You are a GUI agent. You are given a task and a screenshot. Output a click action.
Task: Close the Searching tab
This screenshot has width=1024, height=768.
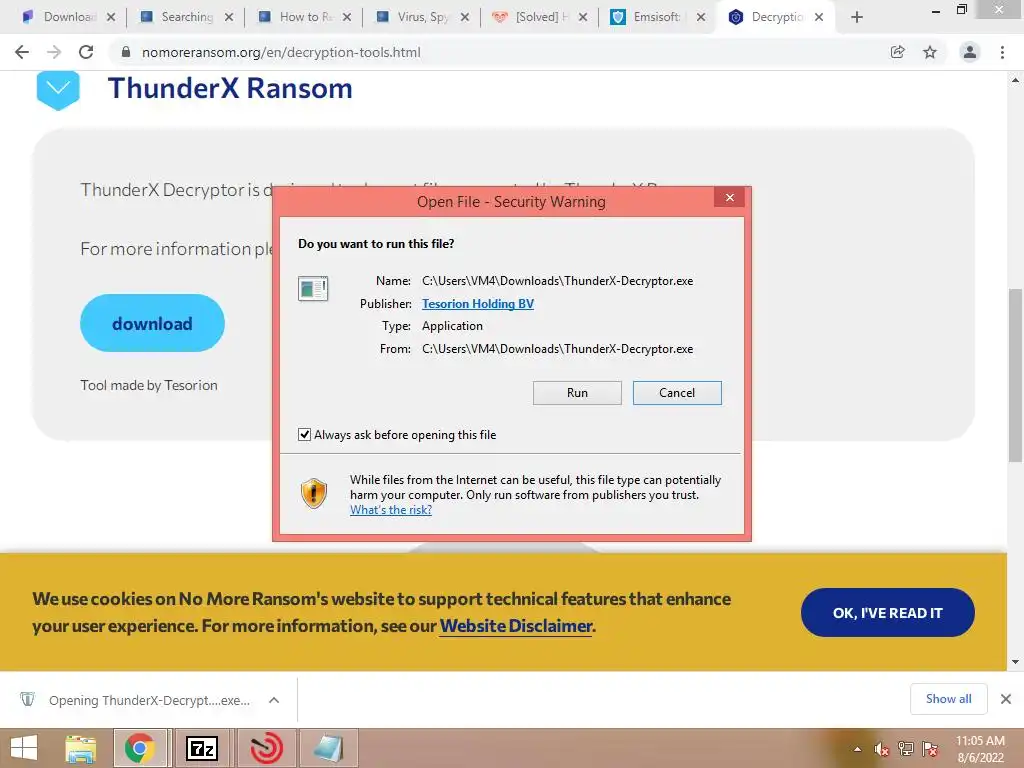tap(229, 17)
